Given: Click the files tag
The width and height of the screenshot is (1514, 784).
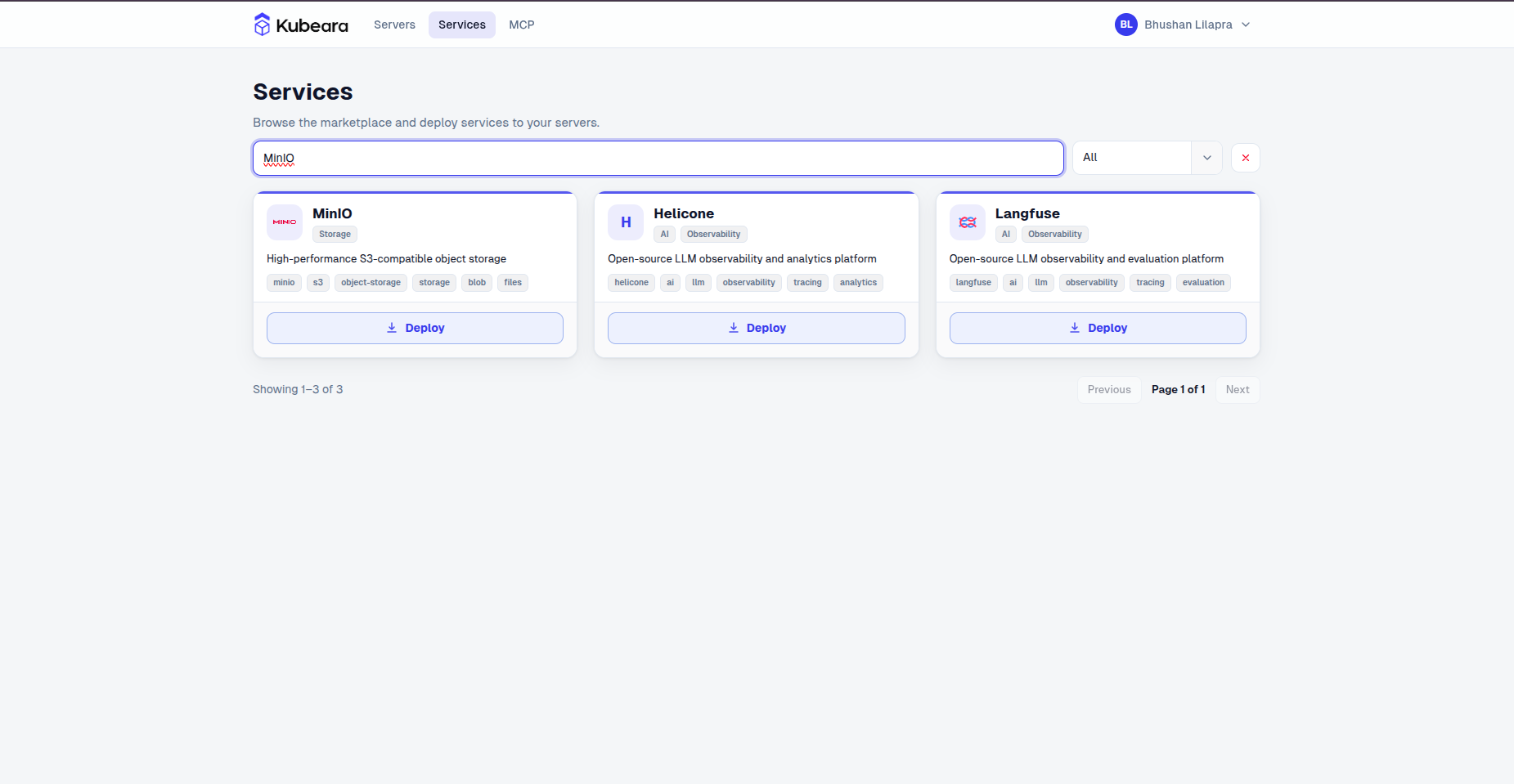Looking at the screenshot, I should coord(513,283).
